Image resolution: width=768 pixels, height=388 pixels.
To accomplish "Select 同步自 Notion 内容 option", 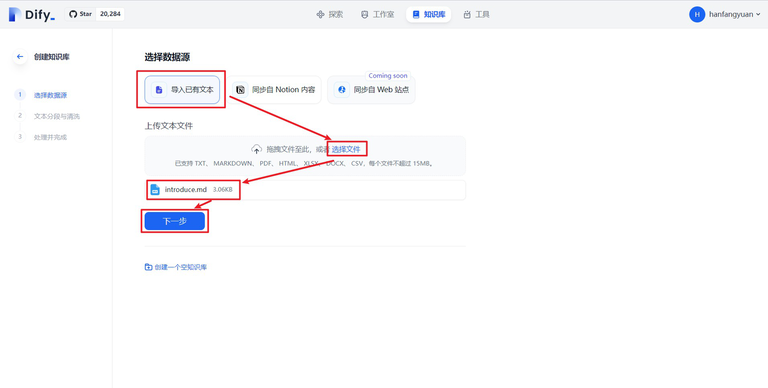I will click(x=276, y=90).
